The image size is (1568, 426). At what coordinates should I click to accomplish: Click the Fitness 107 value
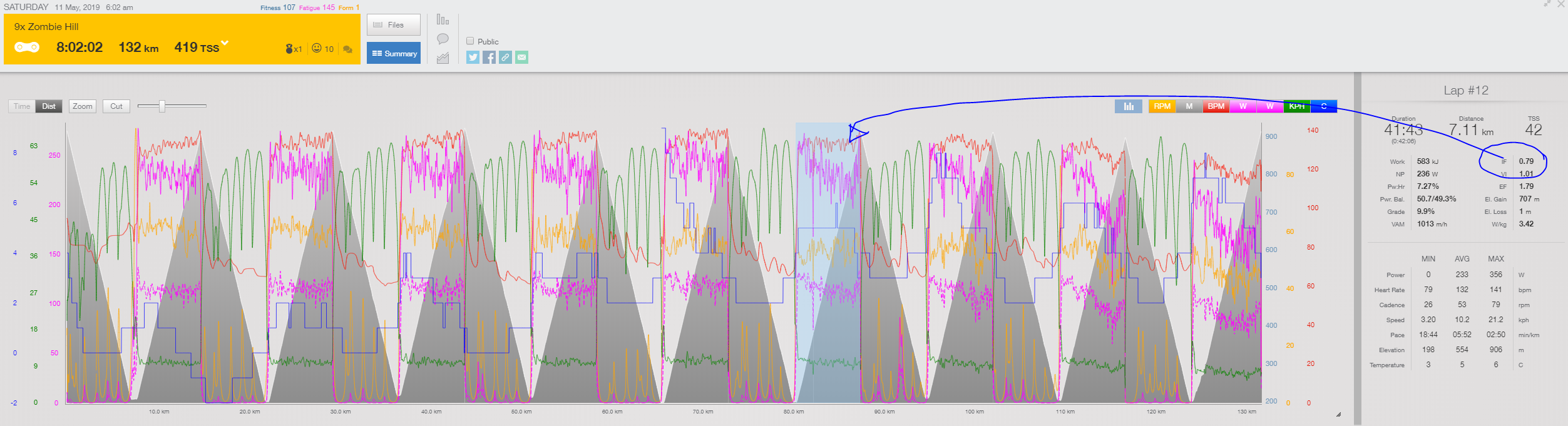click(278, 8)
